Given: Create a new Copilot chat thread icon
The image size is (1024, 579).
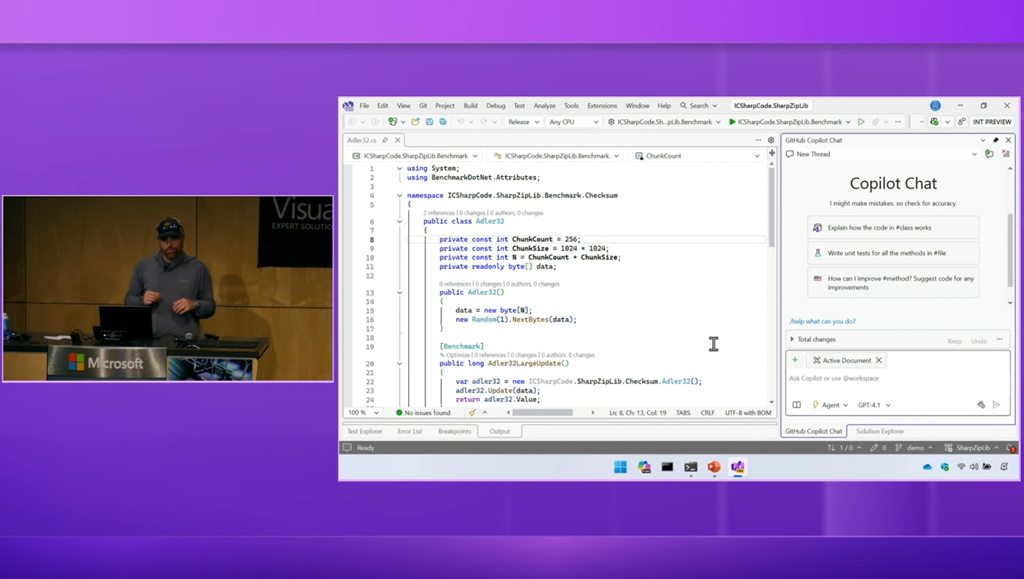Looking at the screenshot, I should [989, 154].
